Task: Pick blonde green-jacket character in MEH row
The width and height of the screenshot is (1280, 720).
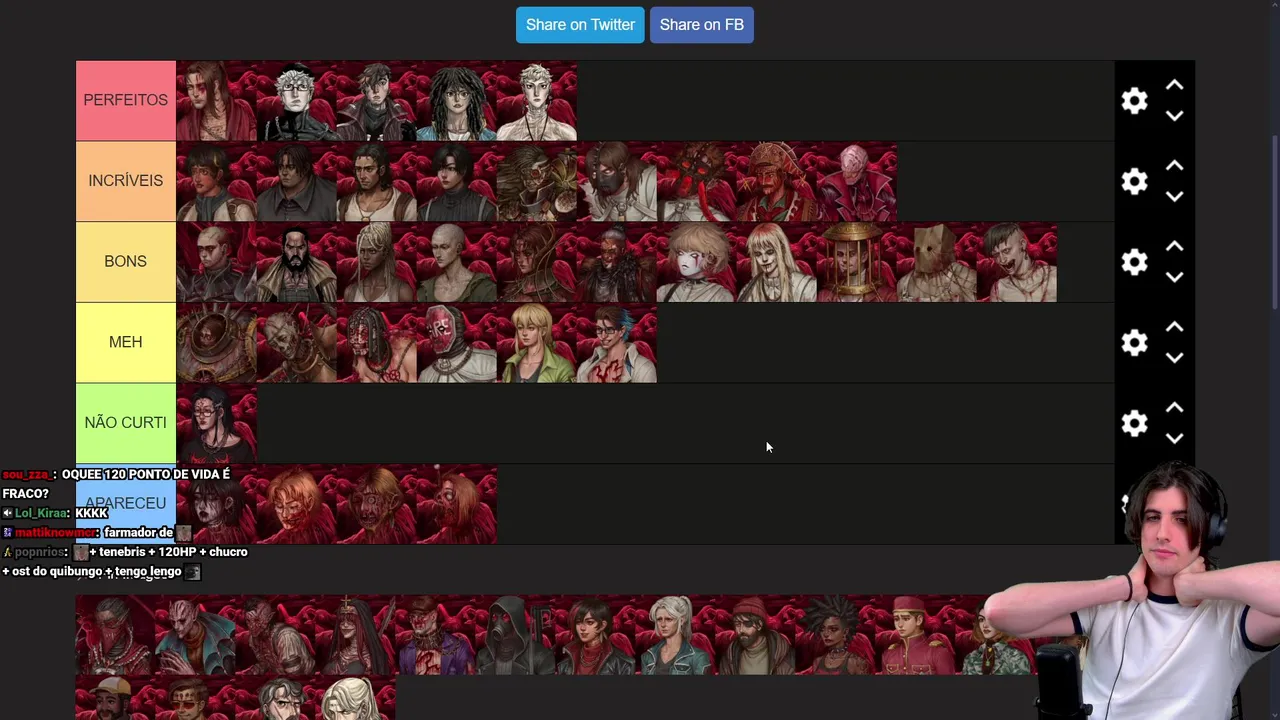Action: pos(536,343)
